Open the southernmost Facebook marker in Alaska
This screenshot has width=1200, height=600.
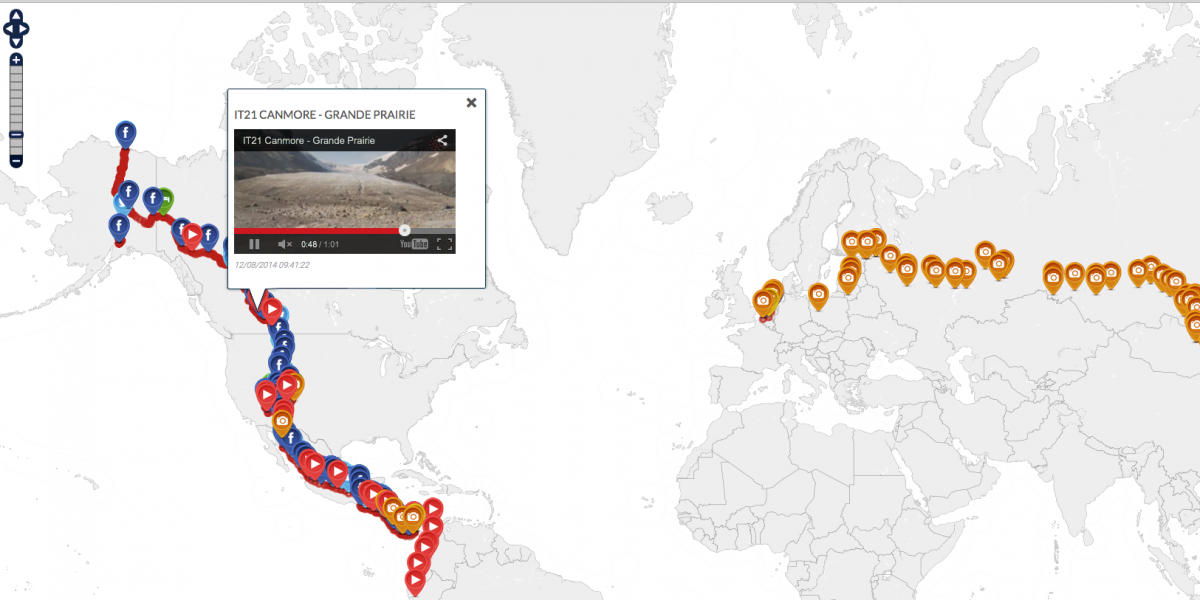(x=119, y=226)
